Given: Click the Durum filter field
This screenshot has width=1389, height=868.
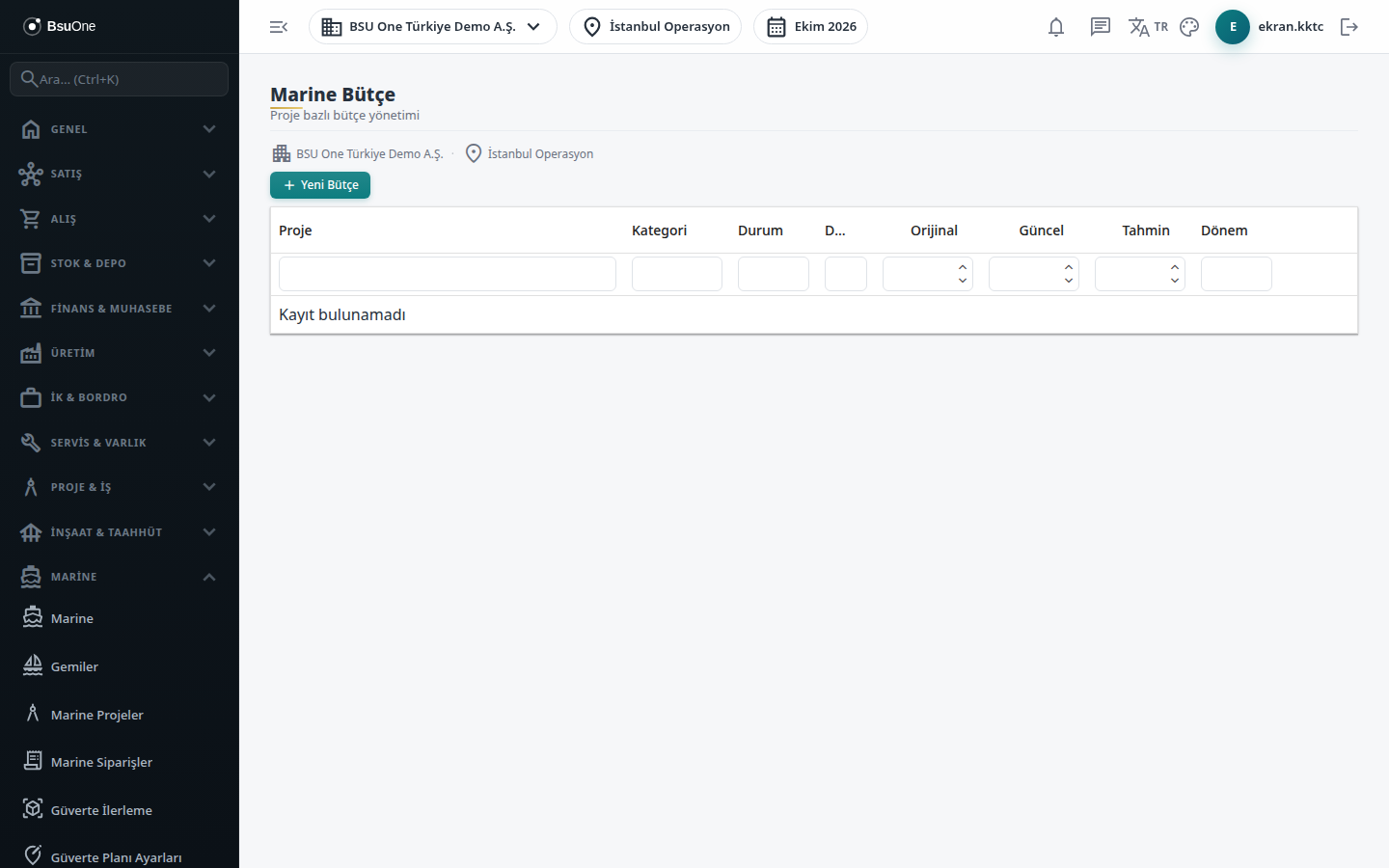Looking at the screenshot, I should (x=774, y=274).
